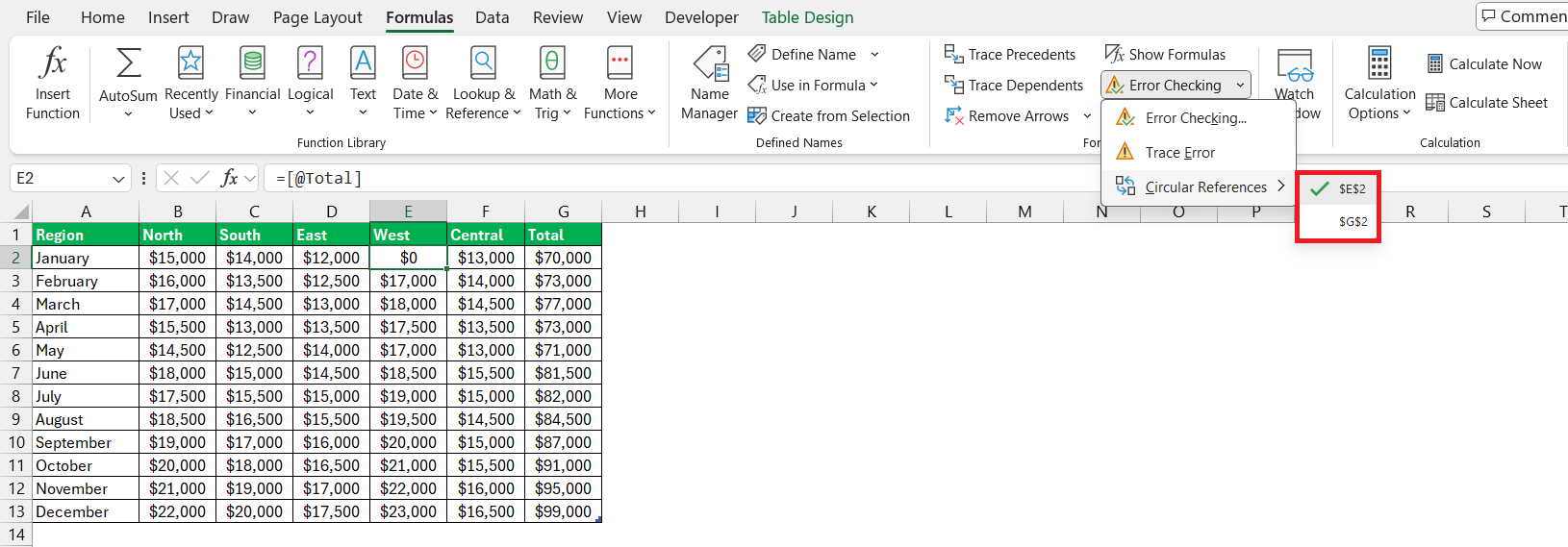Click Remove Arrows
This screenshot has height=547, width=1568.
click(1007, 115)
